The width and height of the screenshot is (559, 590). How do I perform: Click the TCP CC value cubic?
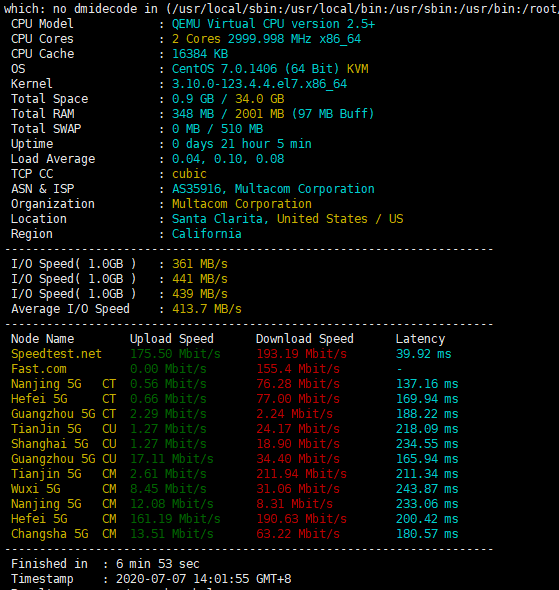click(189, 174)
